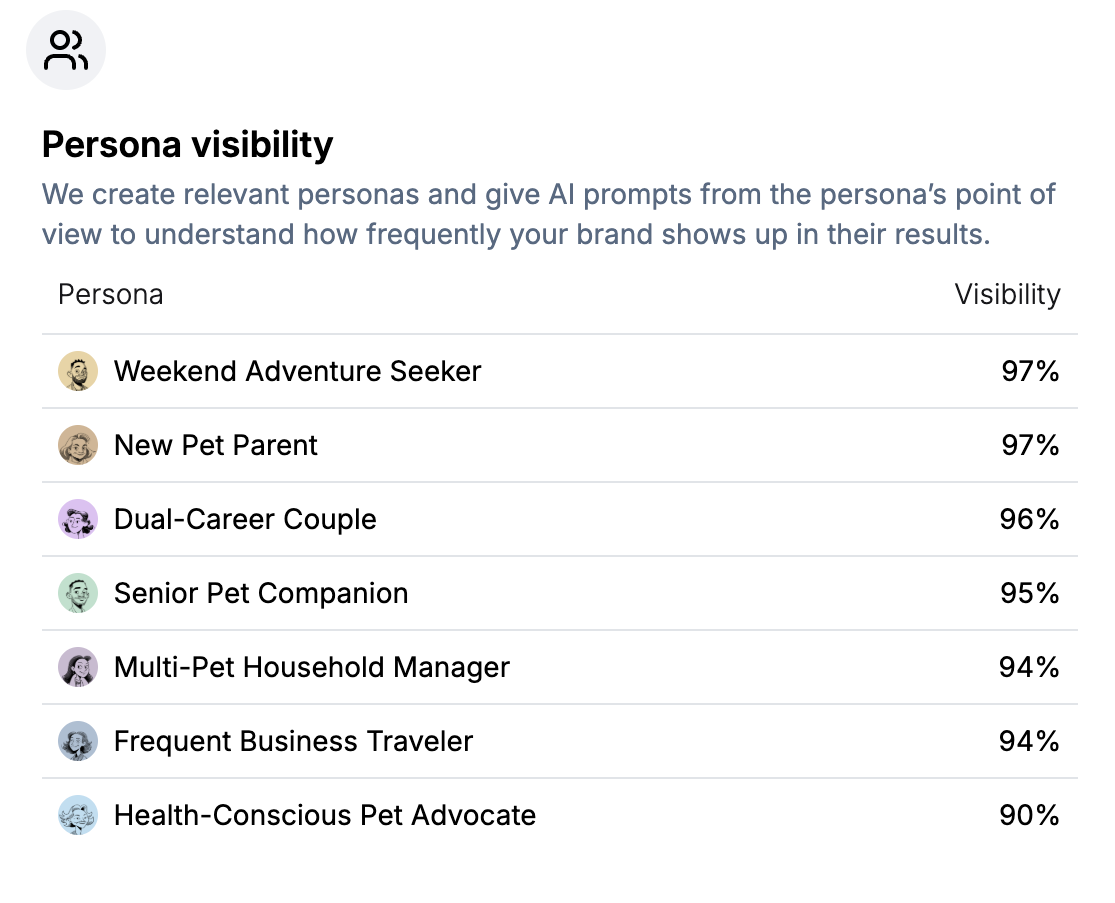Image resolution: width=1115 pixels, height=903 pixels.
Task: Click the New Pet Parent avatar image
Action: pyautogui.click(x=78, y=445)
